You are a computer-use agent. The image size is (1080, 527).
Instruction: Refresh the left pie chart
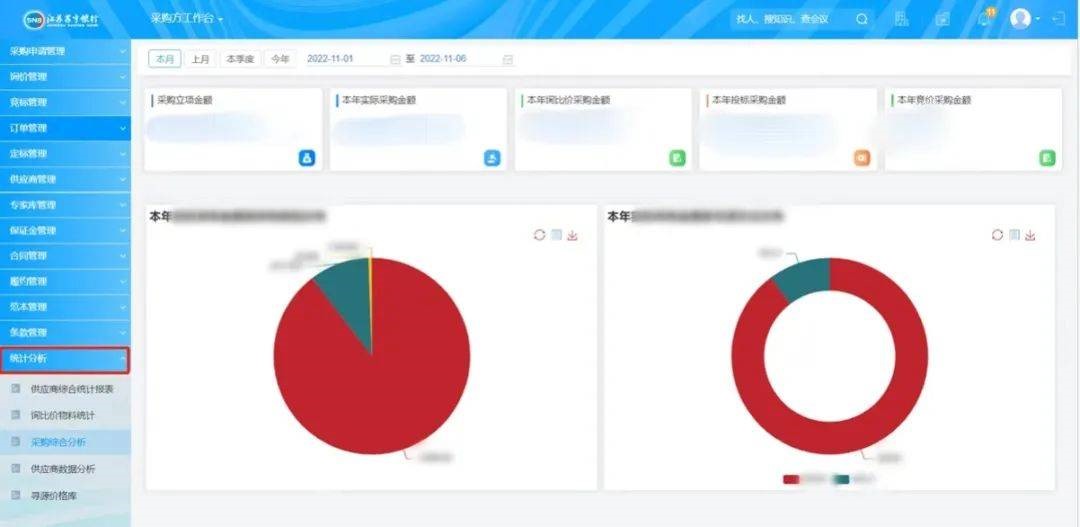(539, 235)
